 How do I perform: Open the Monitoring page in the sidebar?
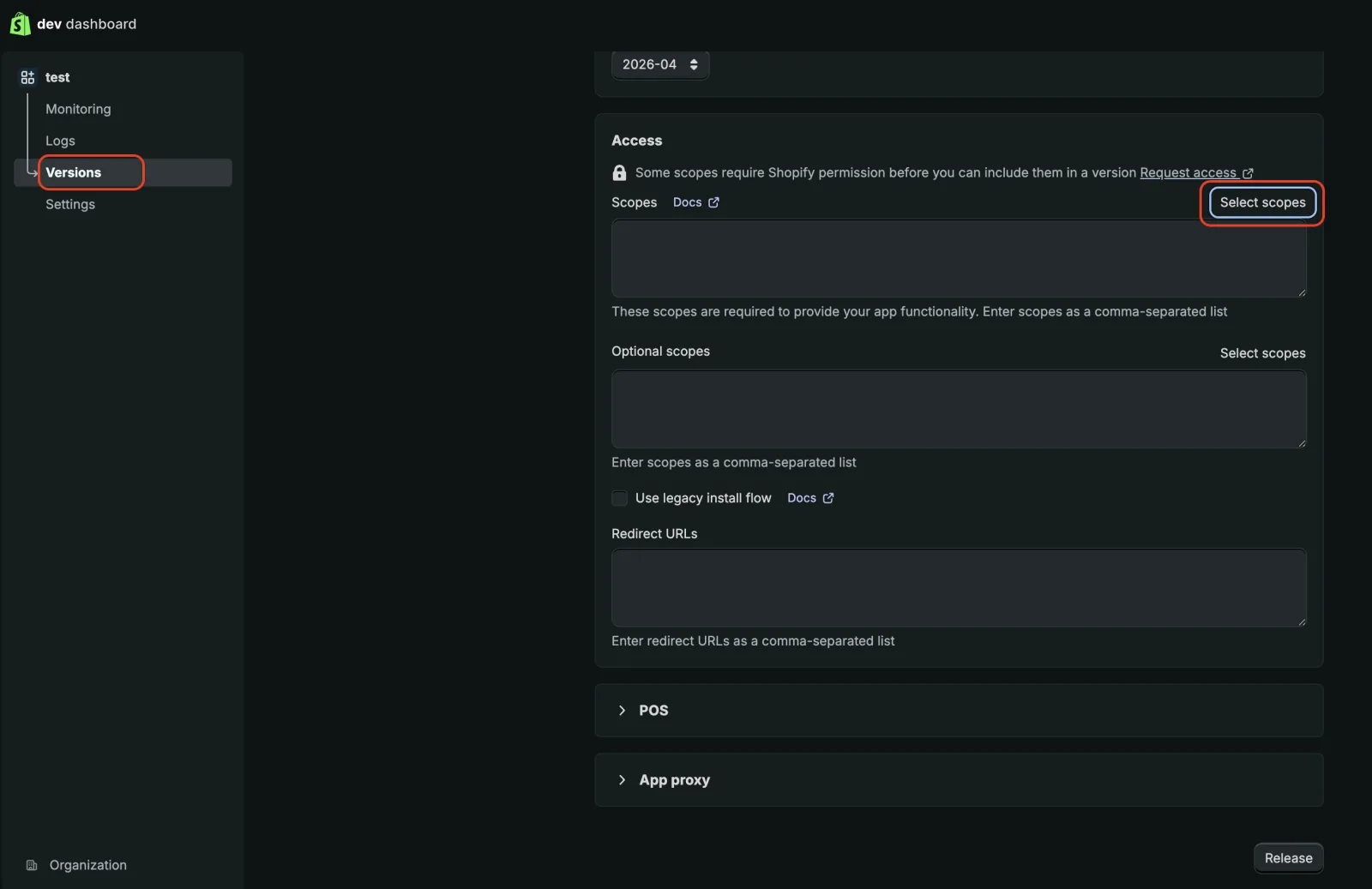click(78, 109)
